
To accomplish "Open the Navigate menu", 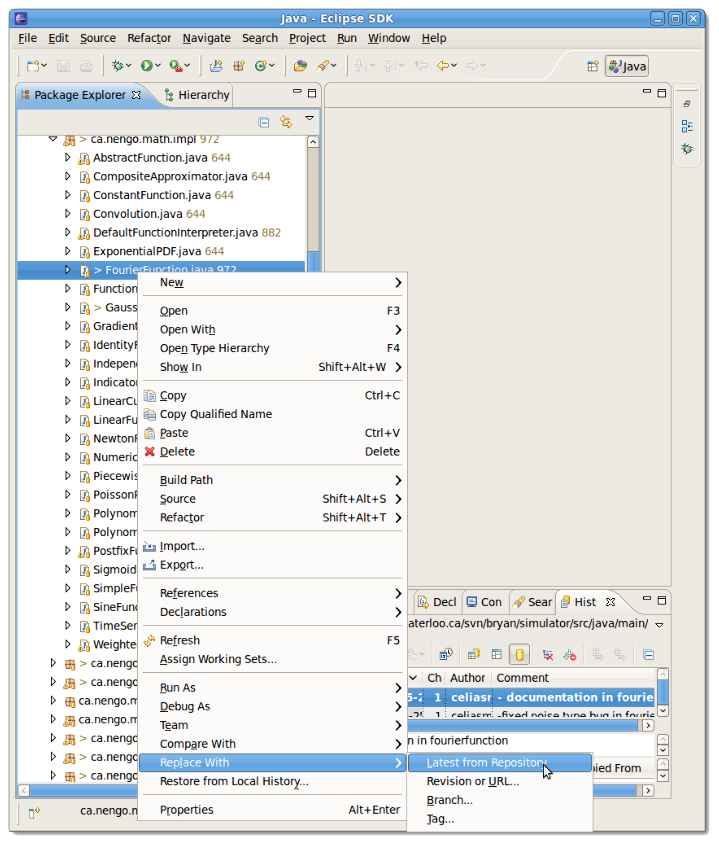I will (x=206, y=38).
